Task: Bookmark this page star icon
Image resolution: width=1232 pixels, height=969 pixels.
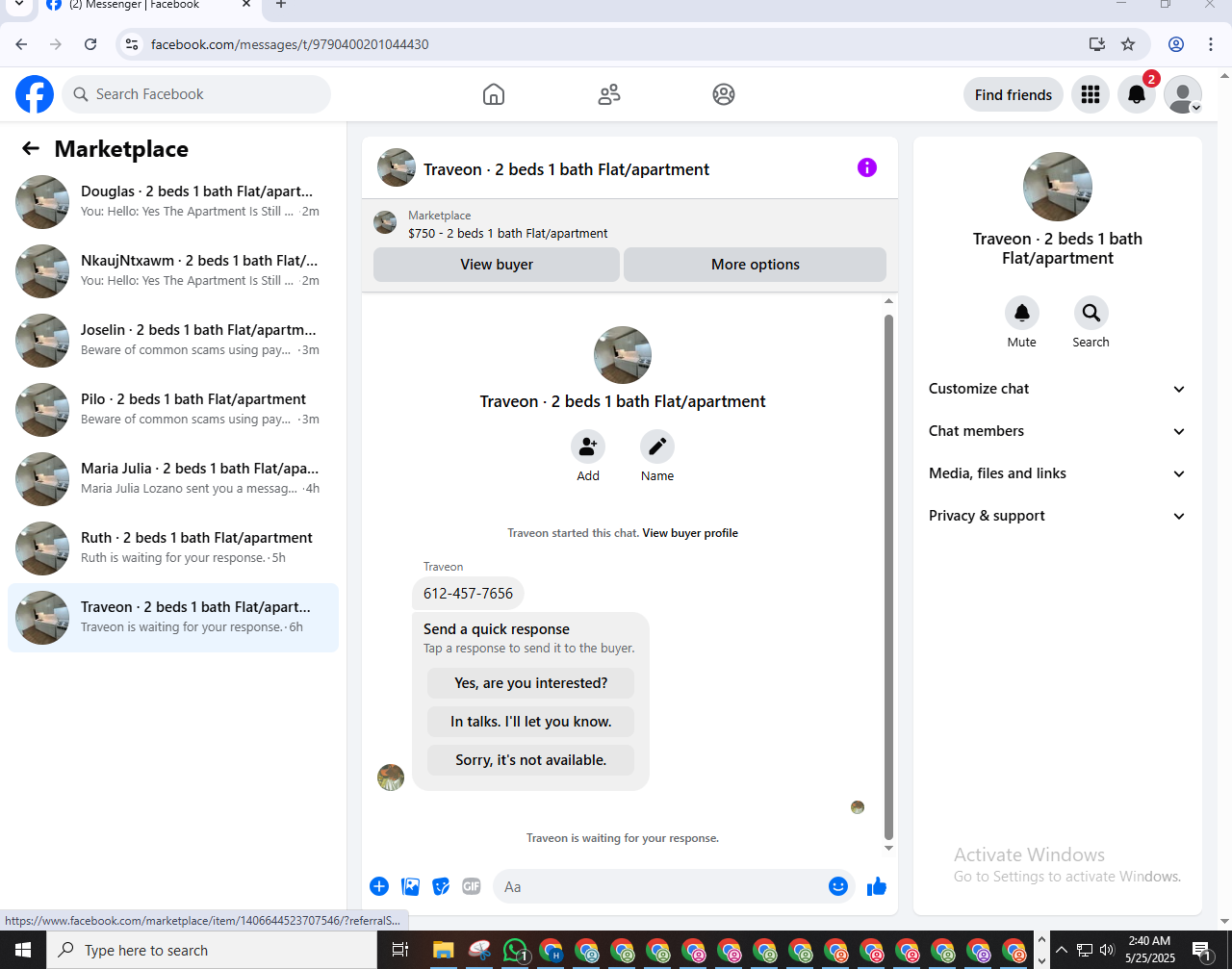Action: (x=1128, y=44)
